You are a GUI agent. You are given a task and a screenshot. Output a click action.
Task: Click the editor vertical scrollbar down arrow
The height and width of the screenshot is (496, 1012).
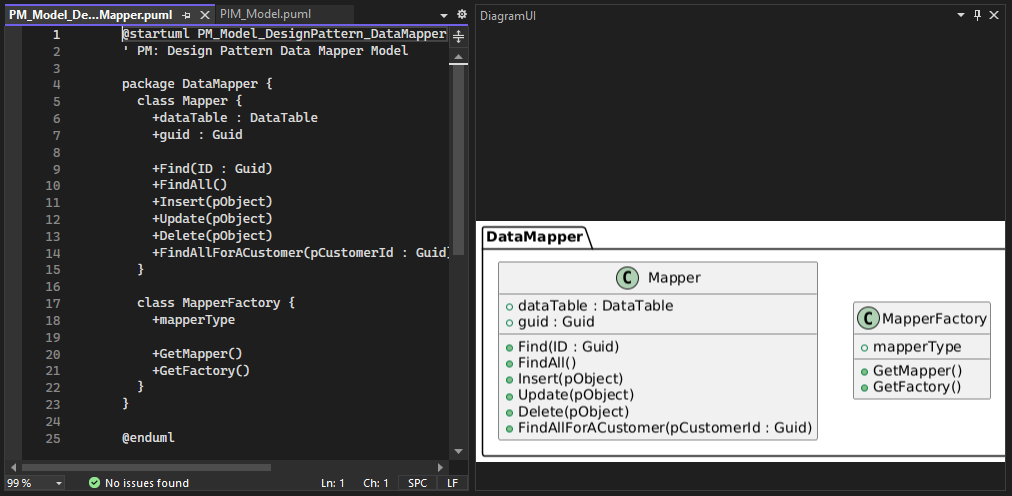tap(458, 451)
